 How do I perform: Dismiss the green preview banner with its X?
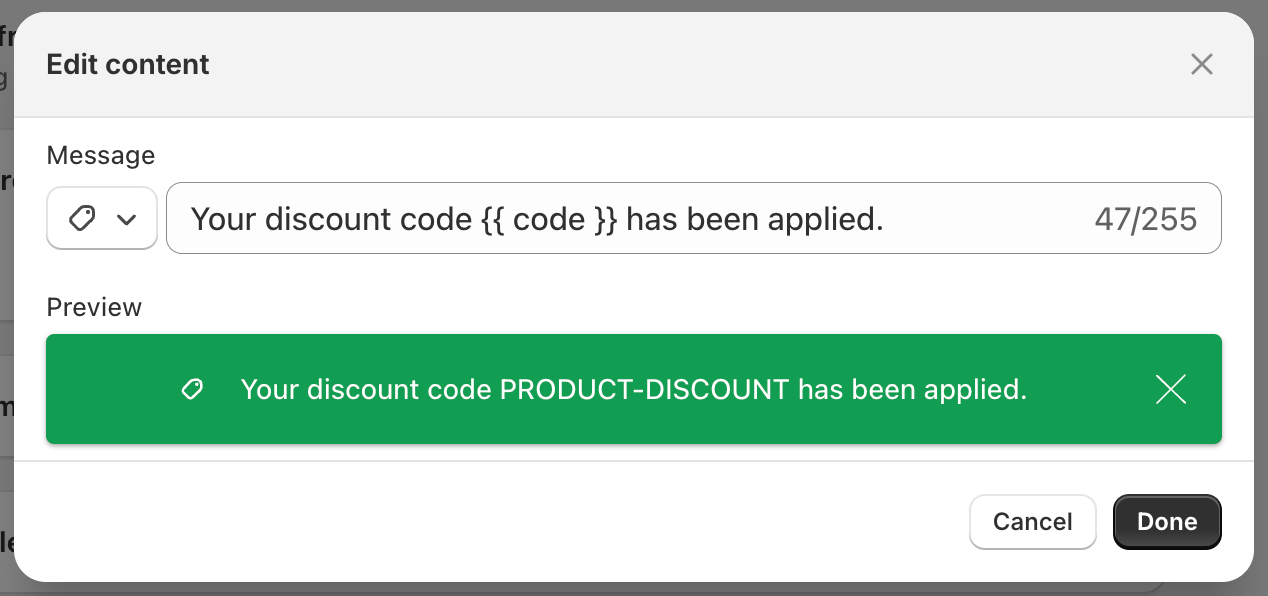pyautogui.click(x=1170, y=389)
